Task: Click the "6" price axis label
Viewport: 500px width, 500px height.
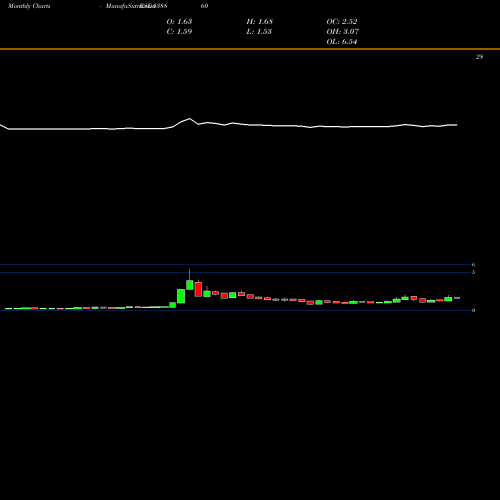Action: coord(473,265)
